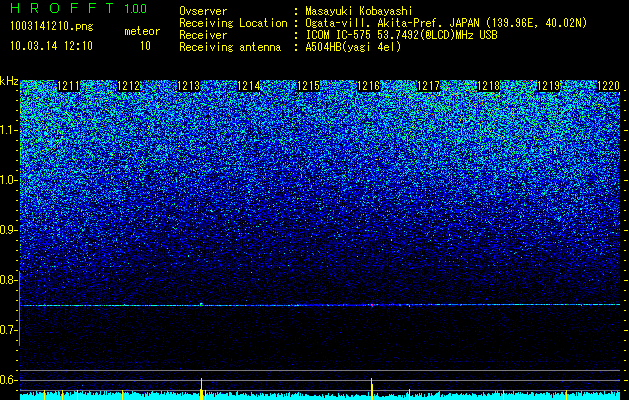Click the 1215 time marker

click(x=308, y=86)
